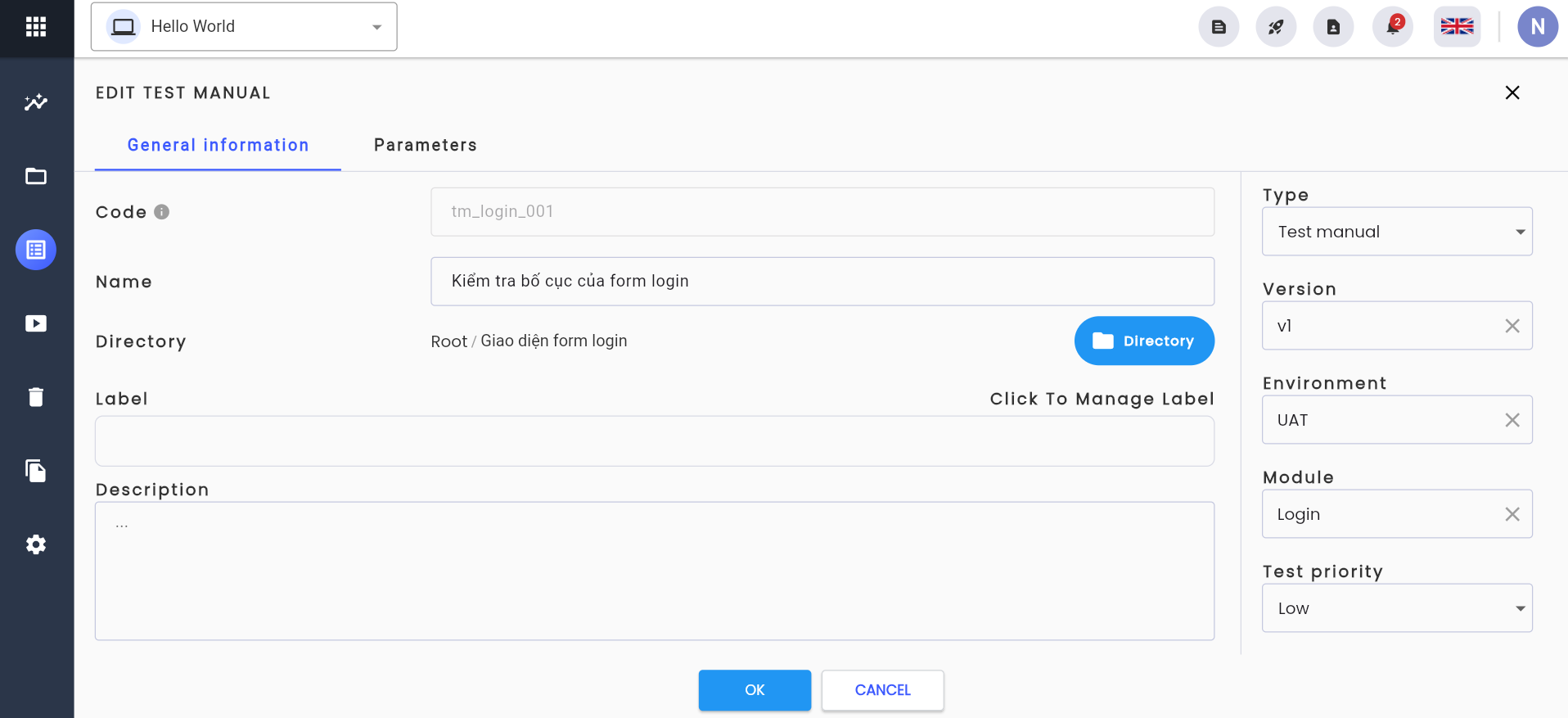Open the Test priority dropdown

point(1397,608)
